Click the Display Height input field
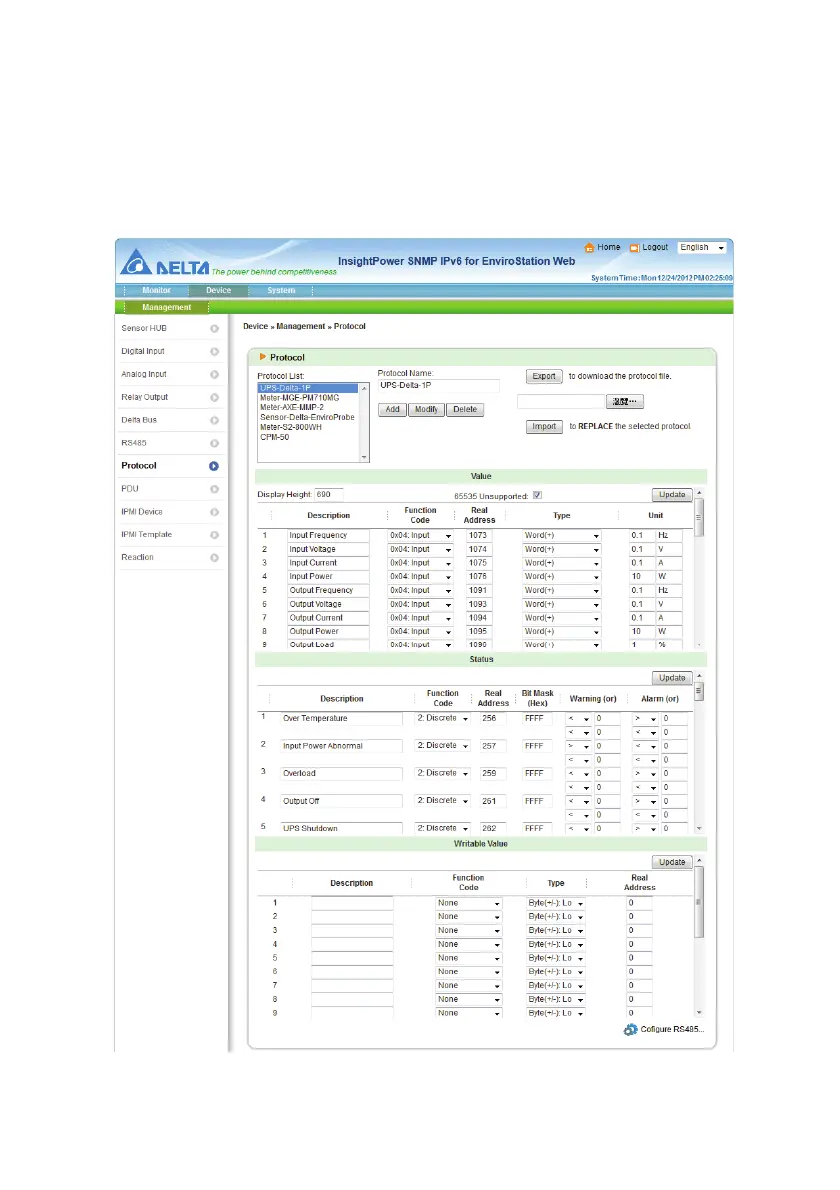The image size is (840, 1190). click(329, 494)
